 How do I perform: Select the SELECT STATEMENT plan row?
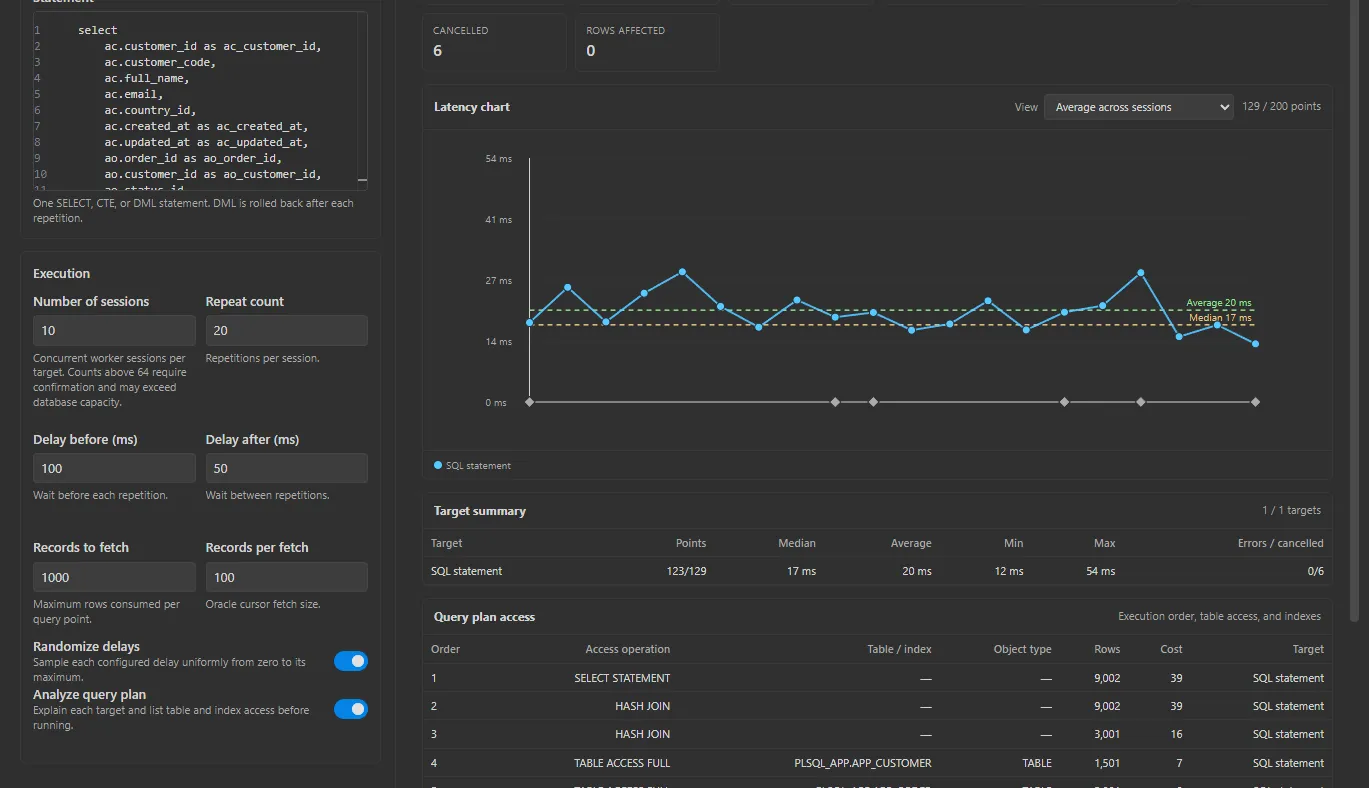coord(877,678)
